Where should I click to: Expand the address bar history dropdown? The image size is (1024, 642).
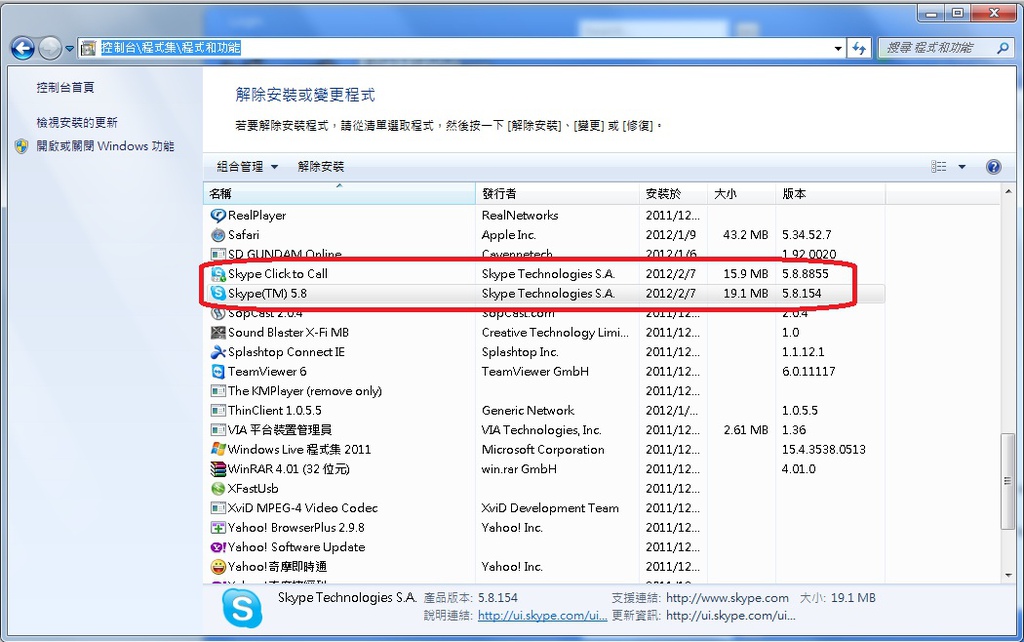pos(838,48)
